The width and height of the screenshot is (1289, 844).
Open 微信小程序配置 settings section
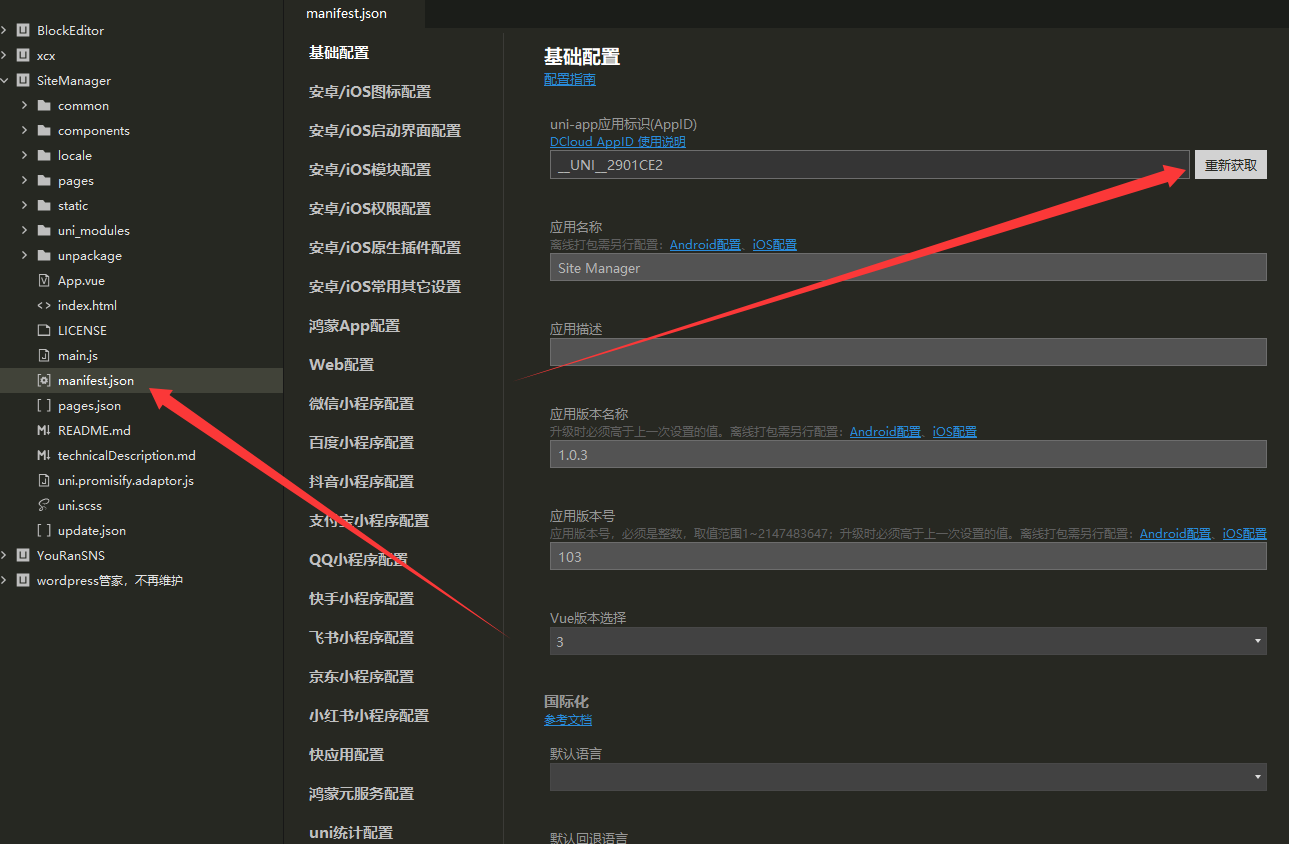tap(361, 404)
